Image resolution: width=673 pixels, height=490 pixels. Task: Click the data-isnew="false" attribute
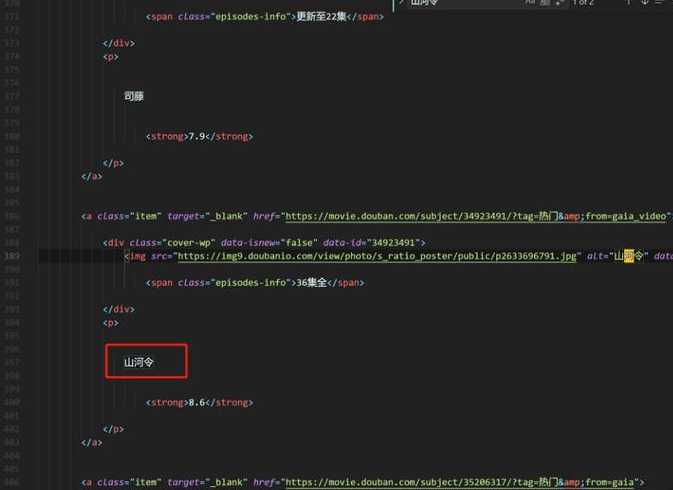tap(269, 243)
